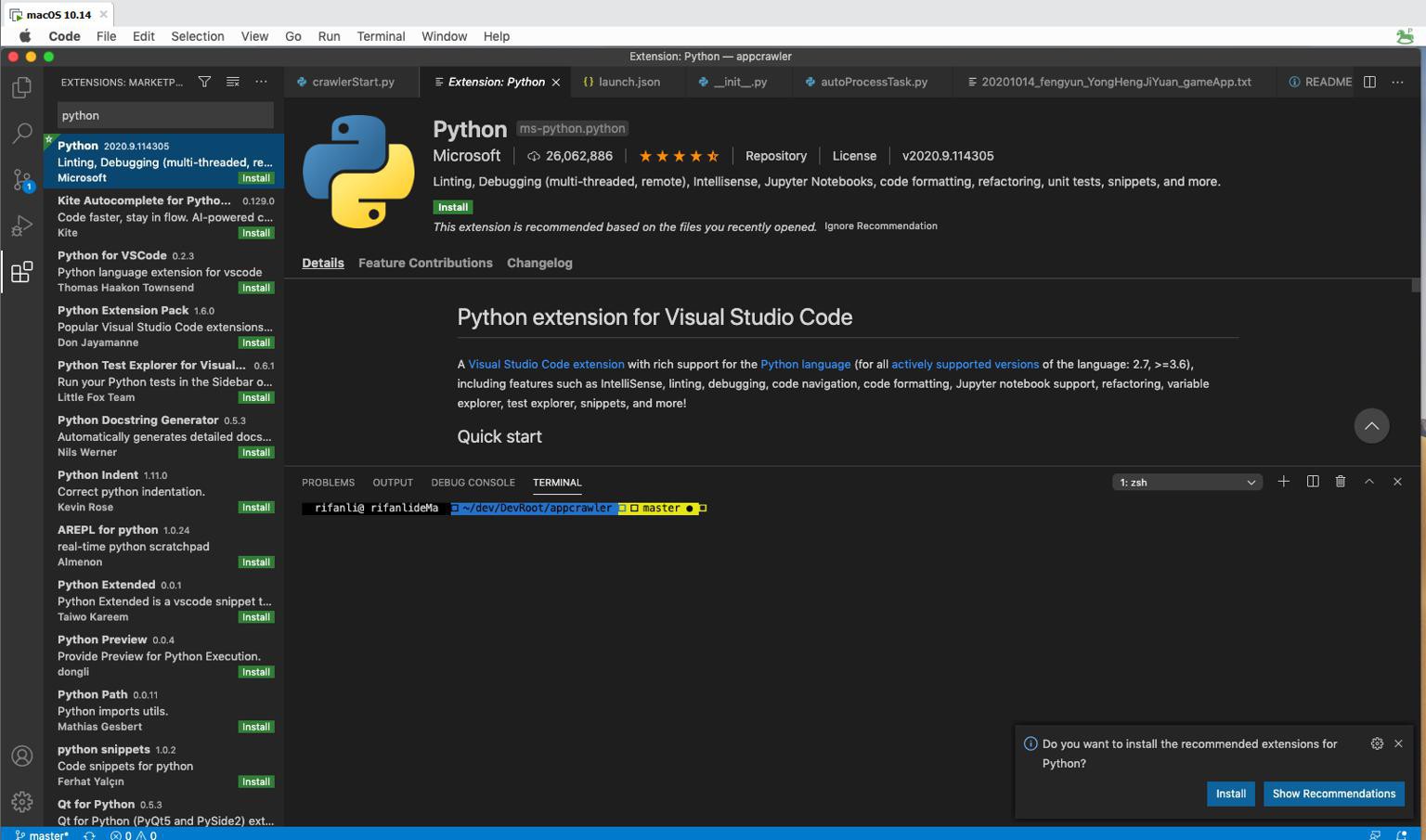Select Python Indent in extension list
1426x840 pixels.
(x=164, y=491)
